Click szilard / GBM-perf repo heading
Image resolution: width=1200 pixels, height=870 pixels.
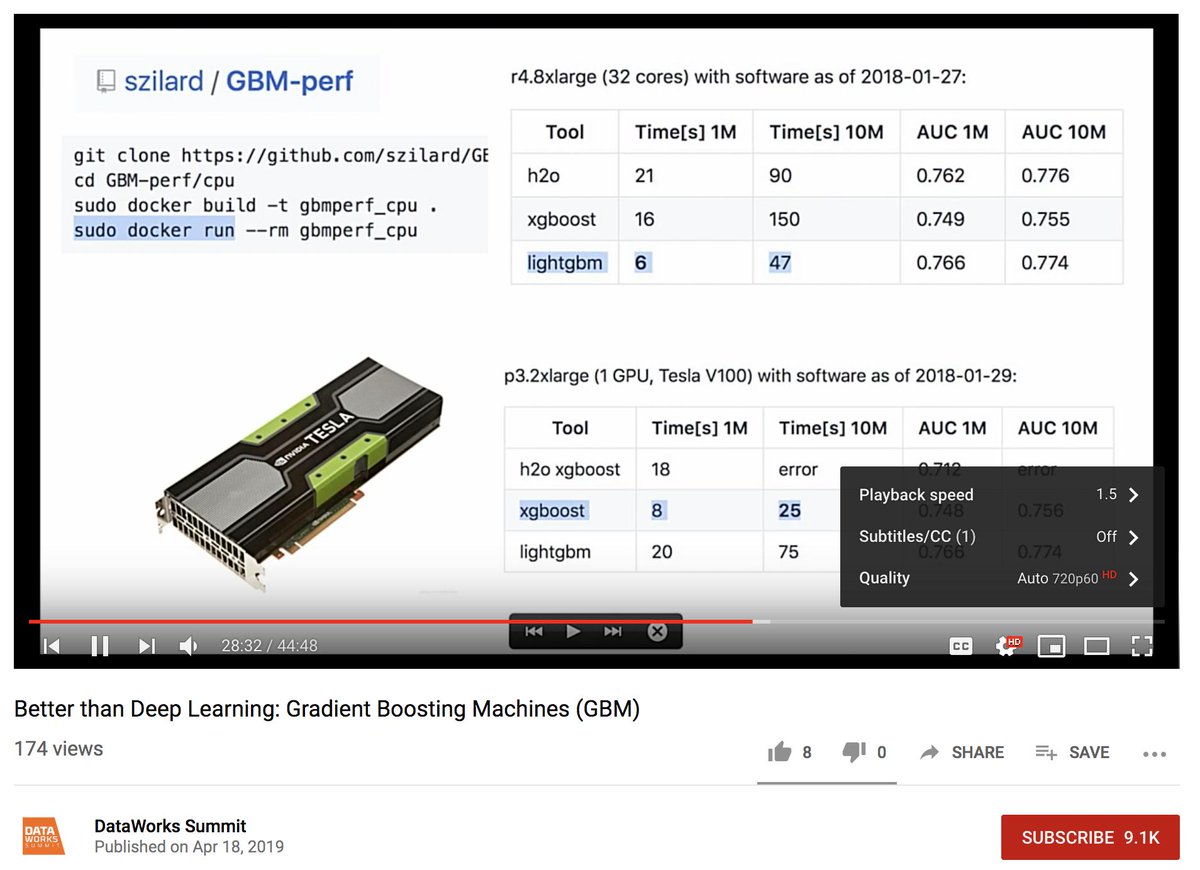pyautogui.click(x=238, y=81)
